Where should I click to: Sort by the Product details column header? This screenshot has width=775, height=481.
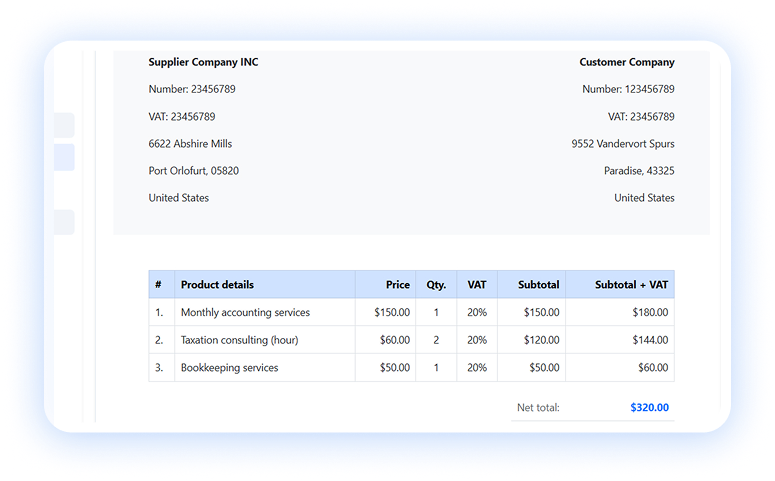217,285
